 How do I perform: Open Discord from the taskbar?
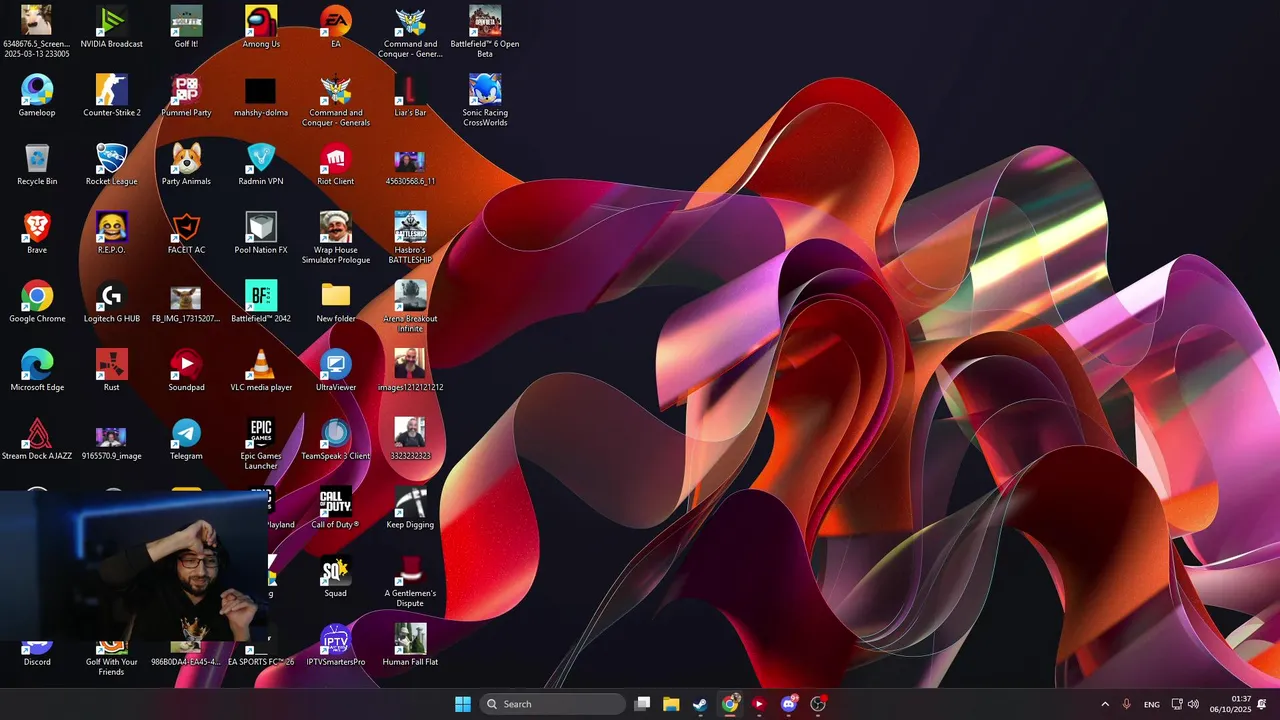789,704
